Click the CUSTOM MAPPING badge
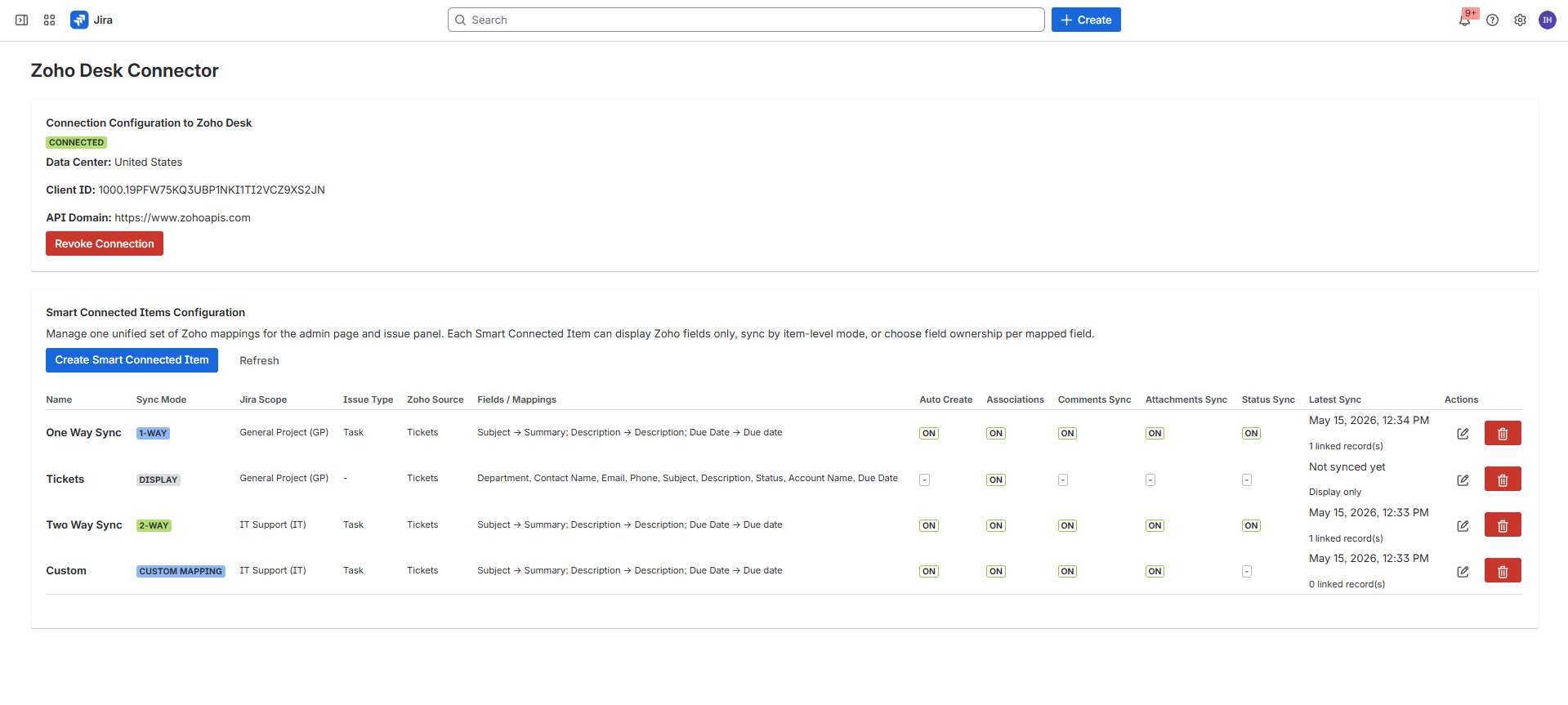The image size is (1568, 705). point(181,572)
